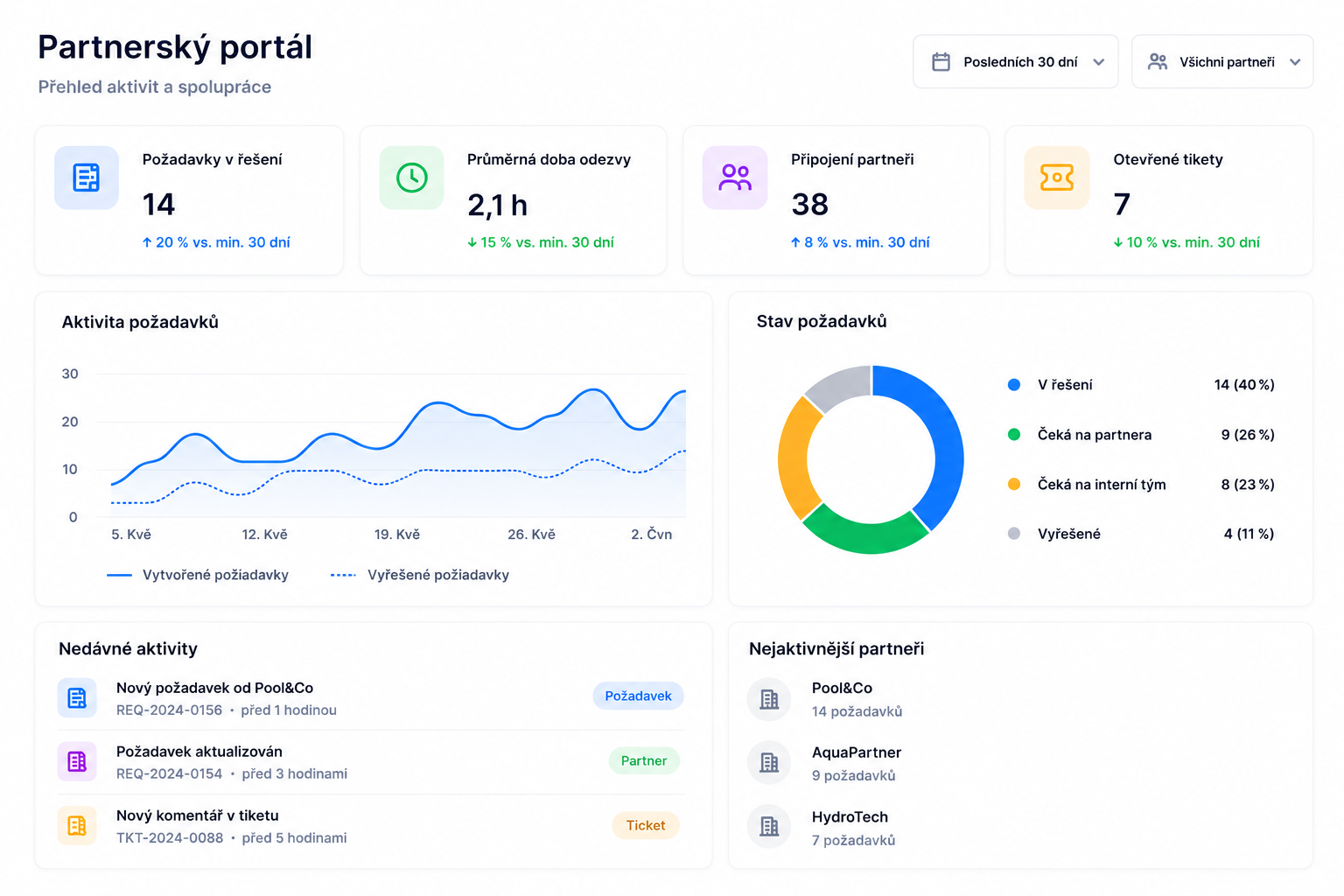Expand the Všichni partneři dropdown chevron
The width and height of the screenshot is (1344, 896).
[x=1295, y=62]
